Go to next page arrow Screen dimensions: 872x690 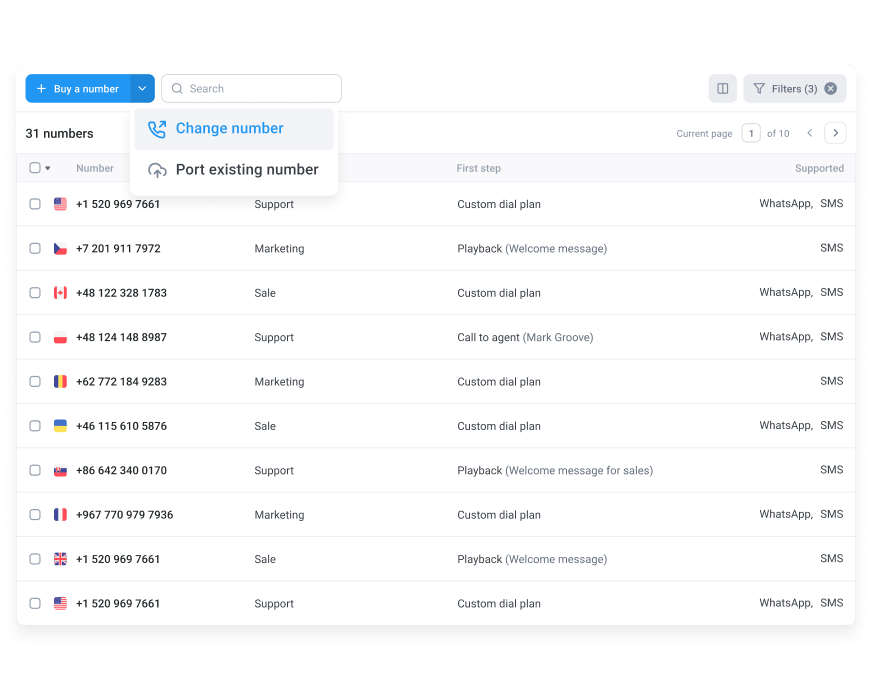point(835,133)
